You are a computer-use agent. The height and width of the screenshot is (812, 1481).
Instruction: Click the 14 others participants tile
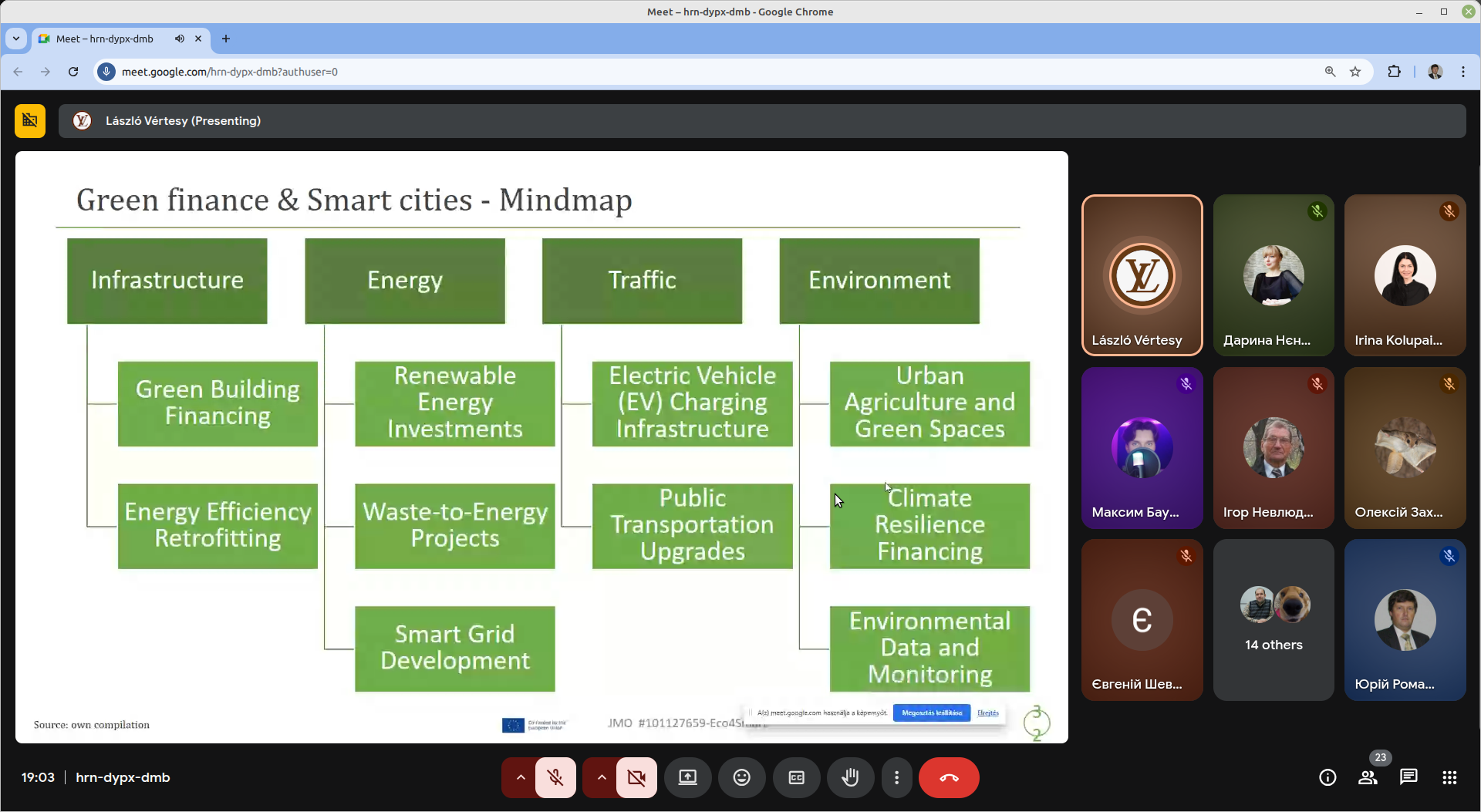click(x=1273, y=620)
